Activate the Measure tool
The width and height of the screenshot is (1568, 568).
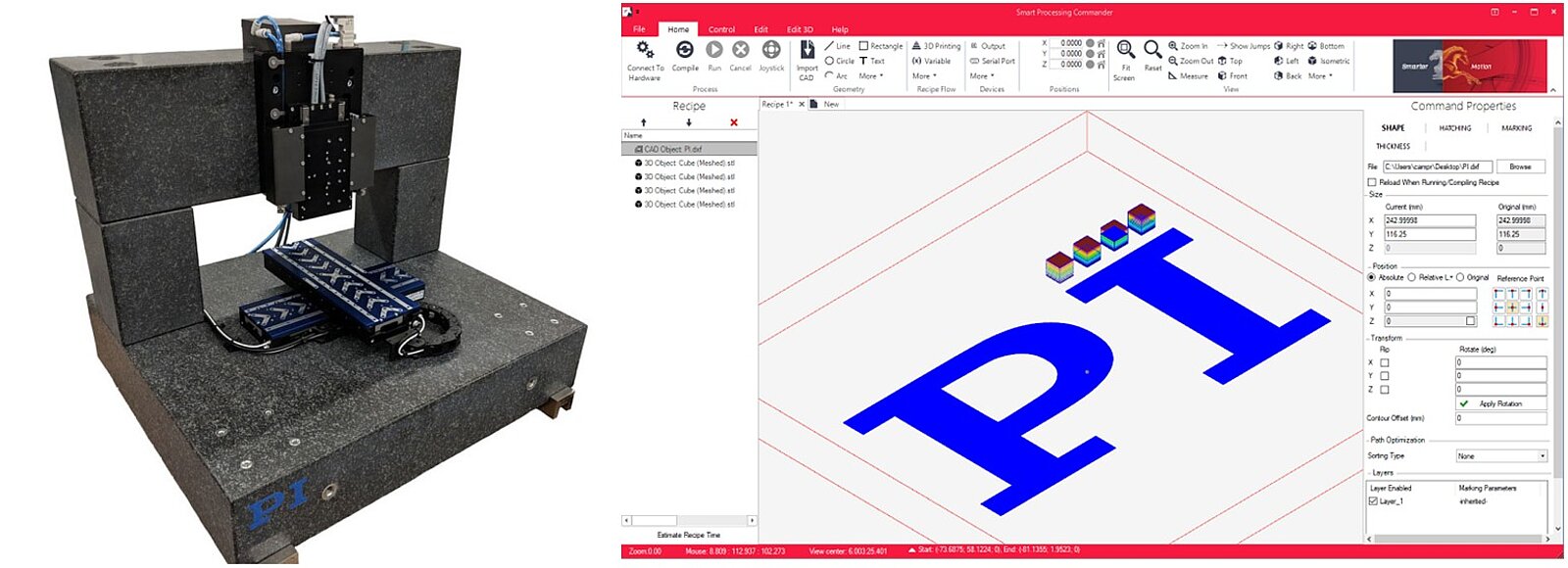tap(1188, 75)
